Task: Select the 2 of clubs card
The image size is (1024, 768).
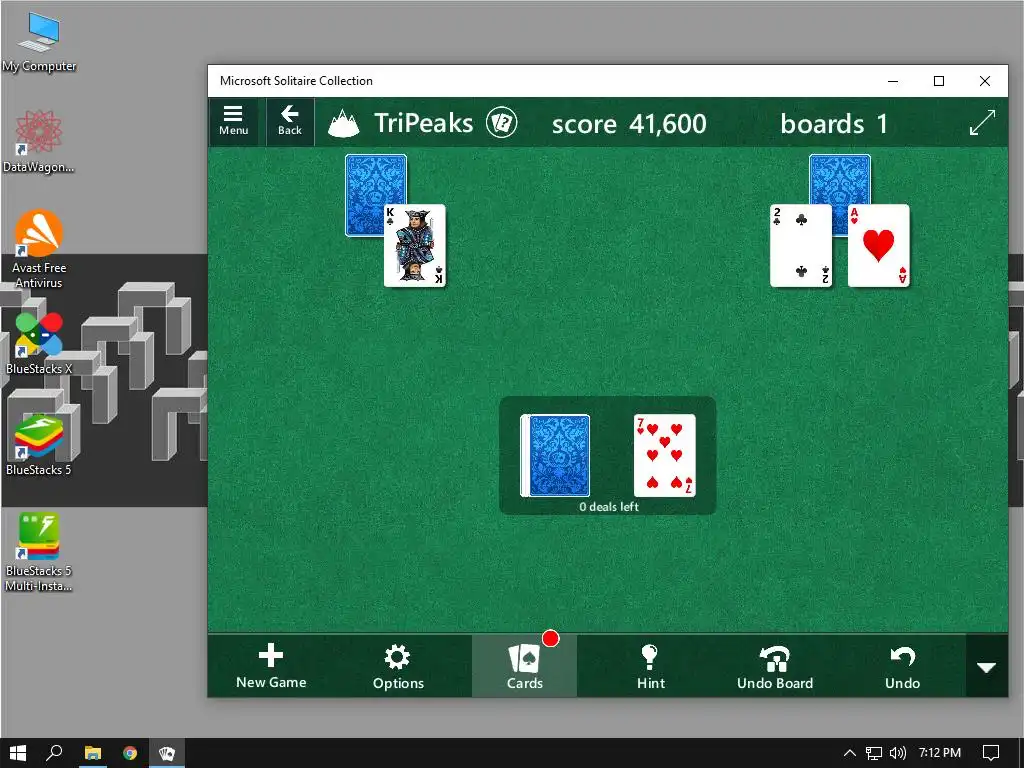Action: click(801, 246)
